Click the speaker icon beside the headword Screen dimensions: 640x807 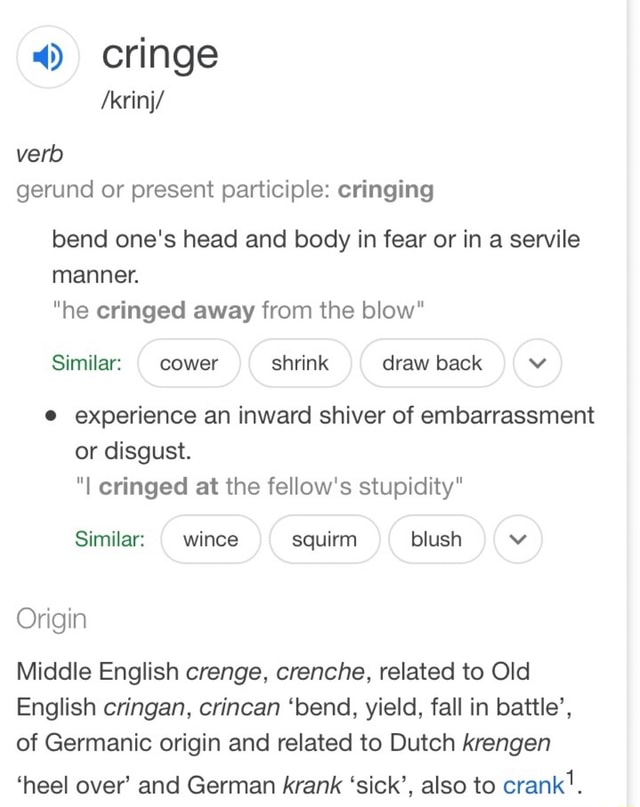[47, 57]
